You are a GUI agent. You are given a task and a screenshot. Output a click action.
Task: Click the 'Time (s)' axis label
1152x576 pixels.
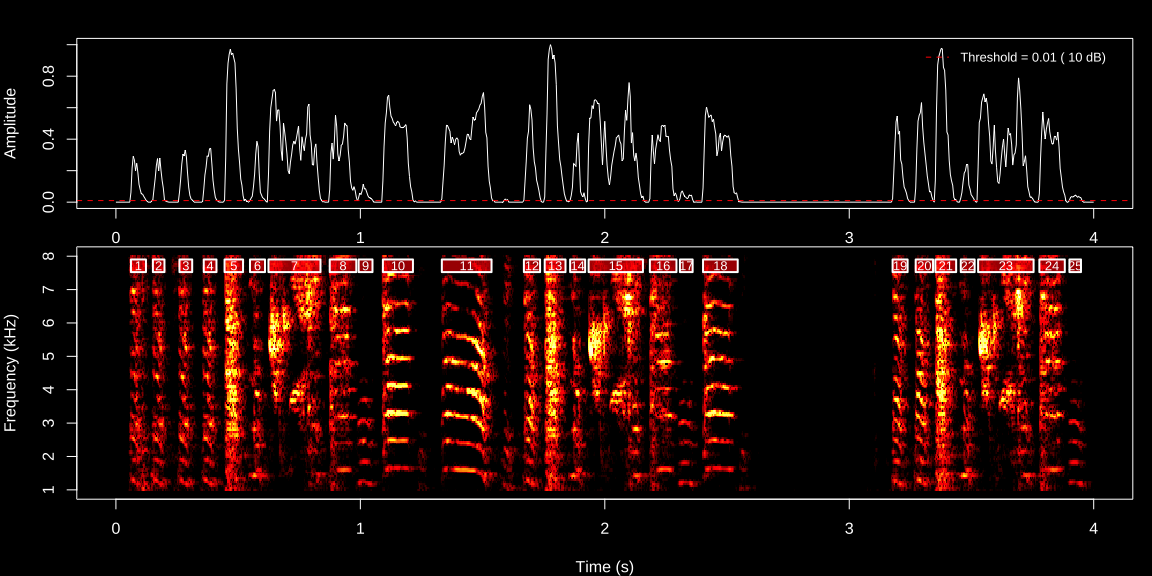click(x=603, y=566)
